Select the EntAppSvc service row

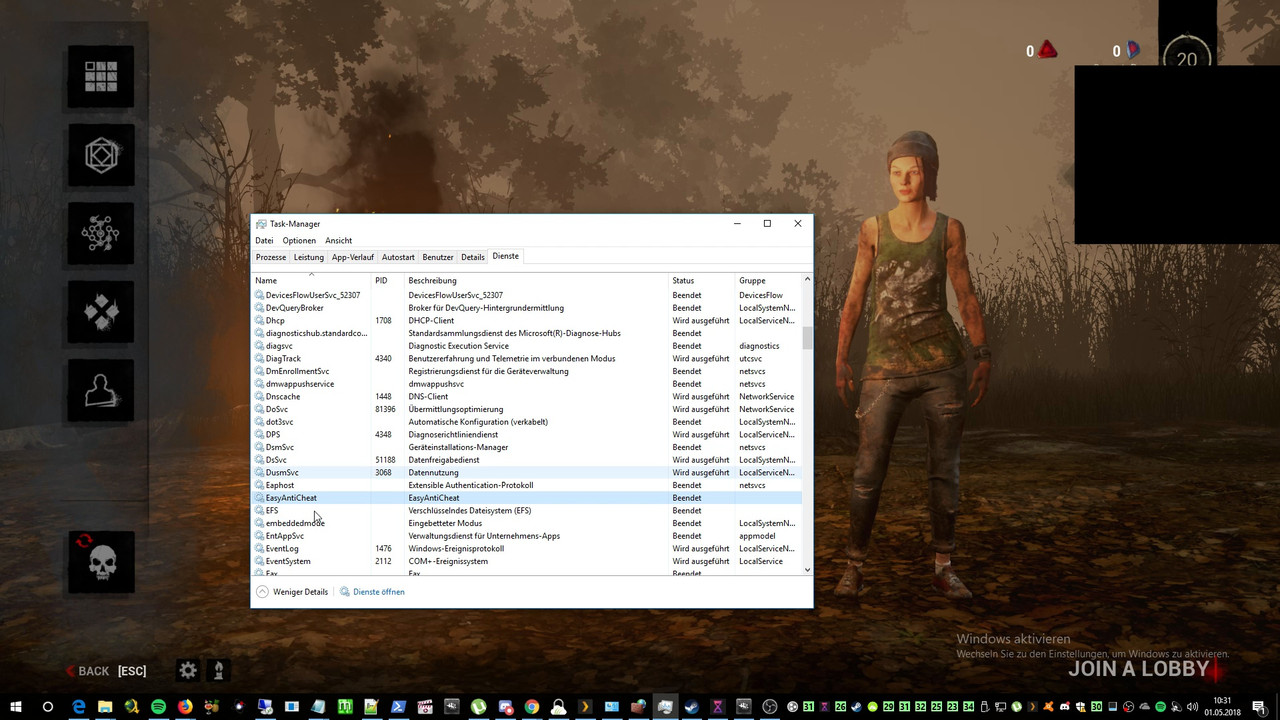click(527, 536)
